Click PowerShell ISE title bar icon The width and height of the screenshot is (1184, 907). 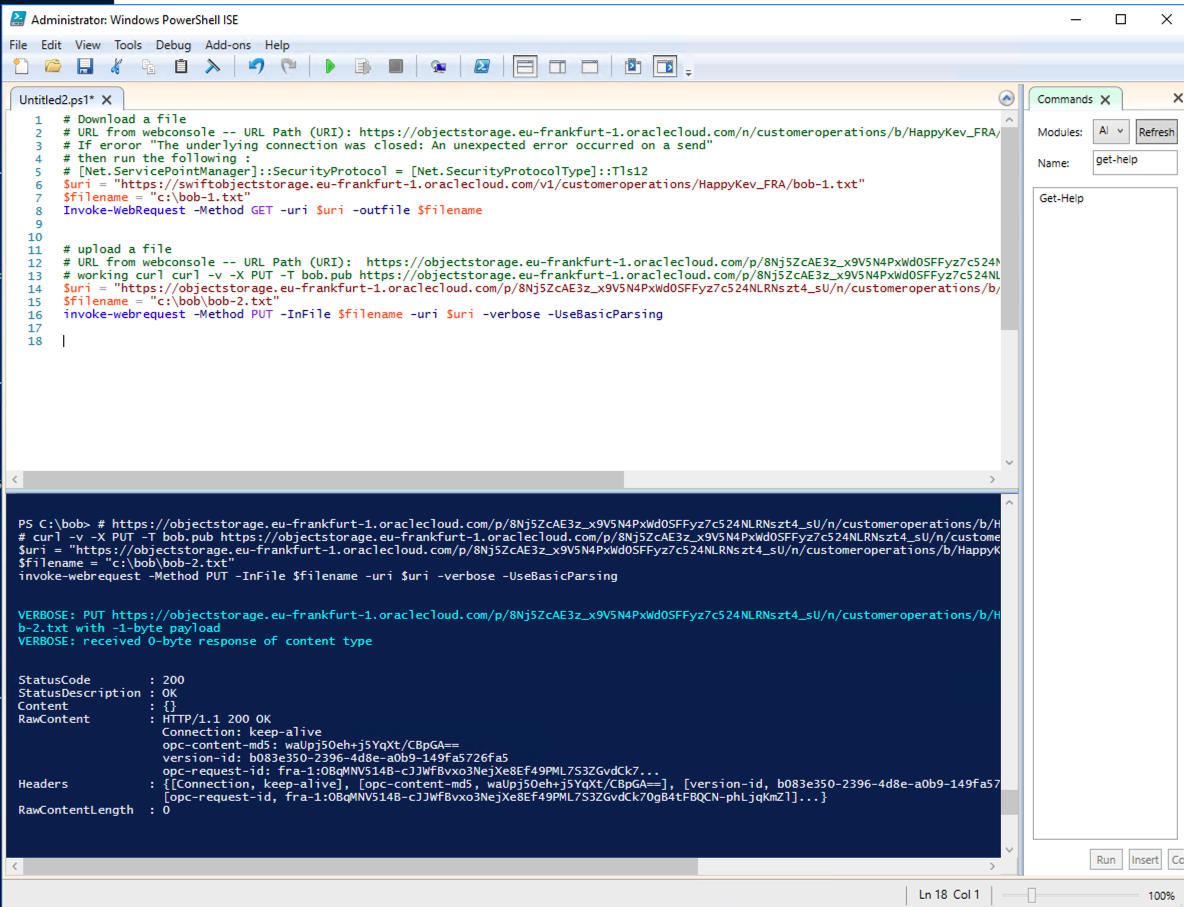point(17,19)
